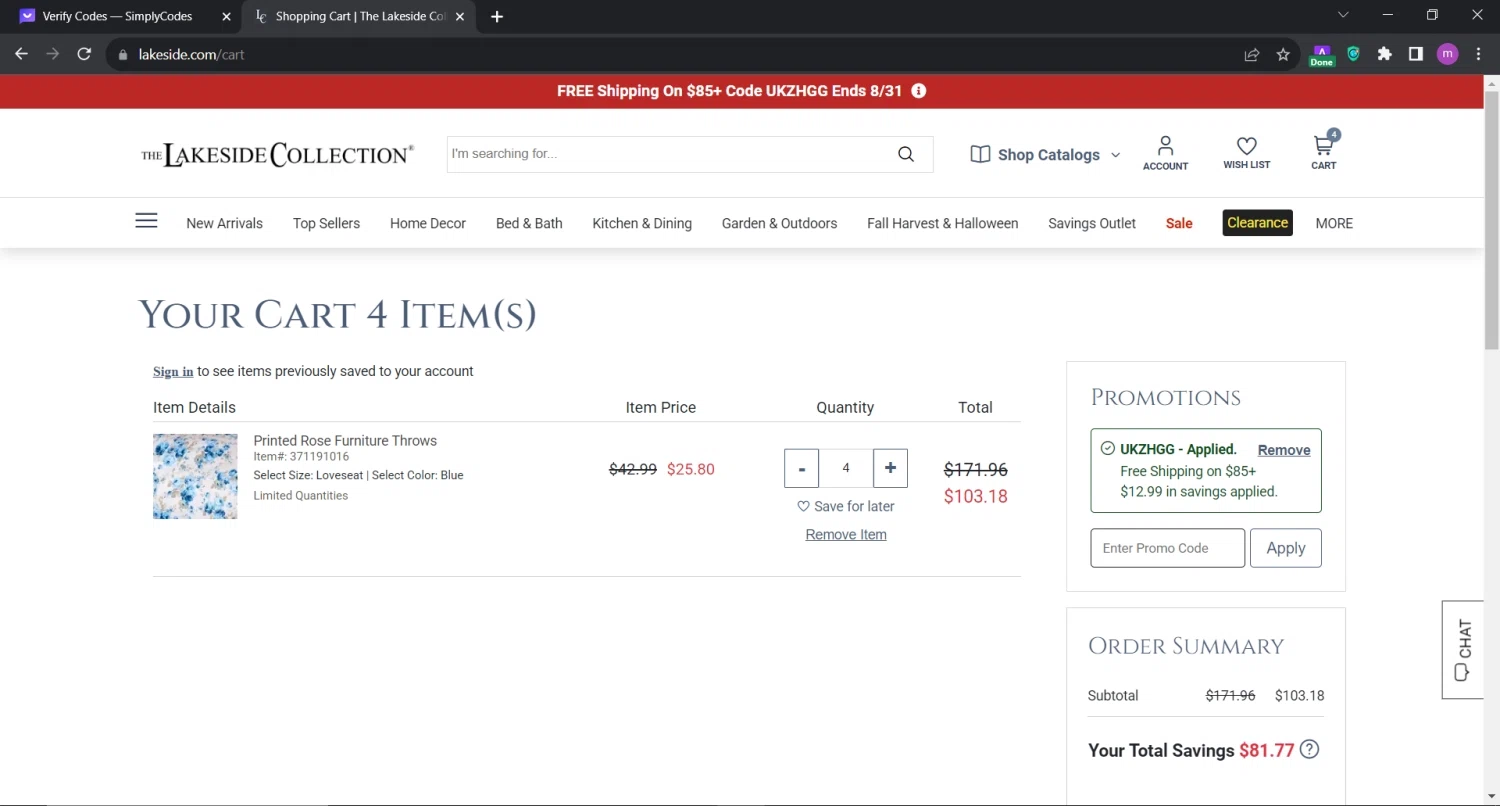Bookmark this page with star icon
This screenshot has height=806, width=1500.
pyautogui.click(x=1283, y=55)
